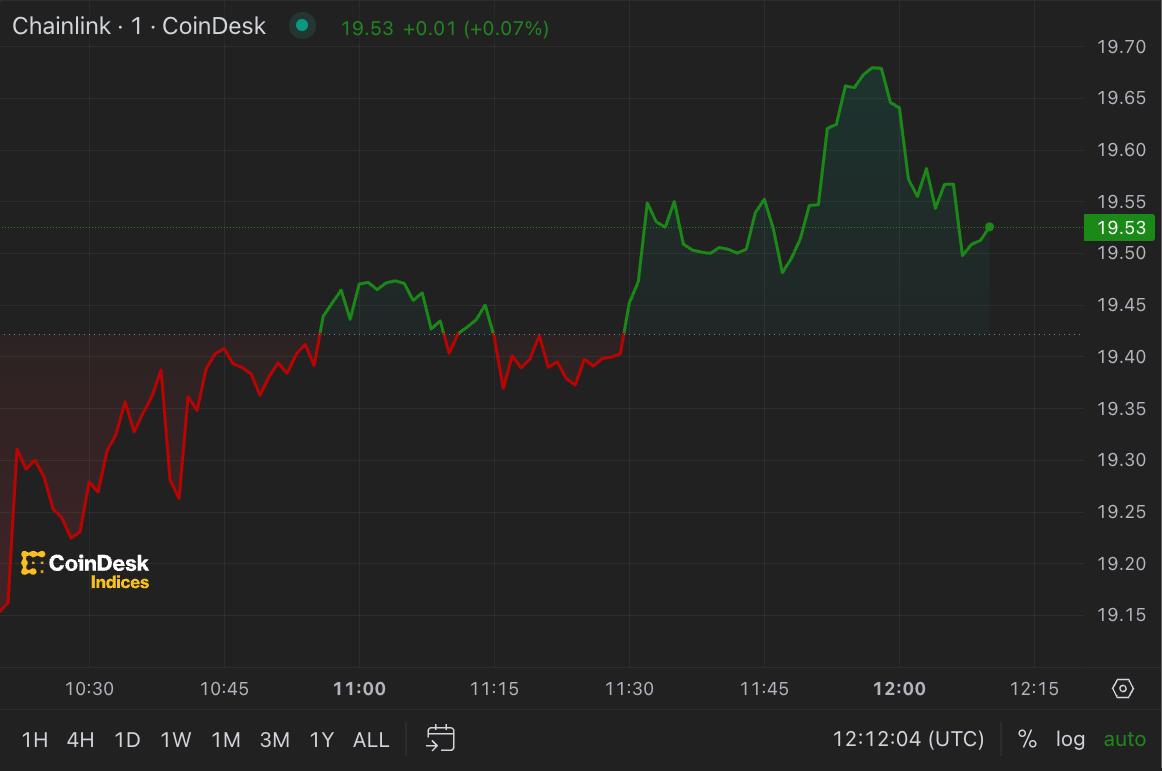The height and width of the screenshot is (771, 1162).
Task: Select the 1Y timeframe
Action: (x=322, y=740)
